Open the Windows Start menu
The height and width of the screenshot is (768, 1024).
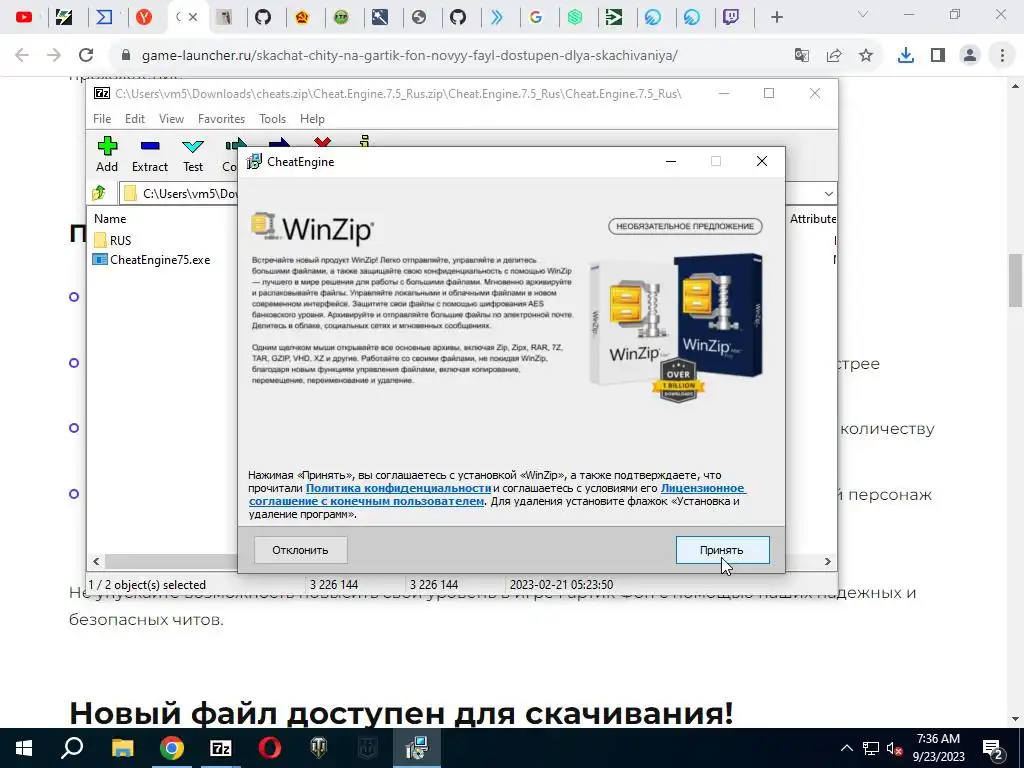24,748
